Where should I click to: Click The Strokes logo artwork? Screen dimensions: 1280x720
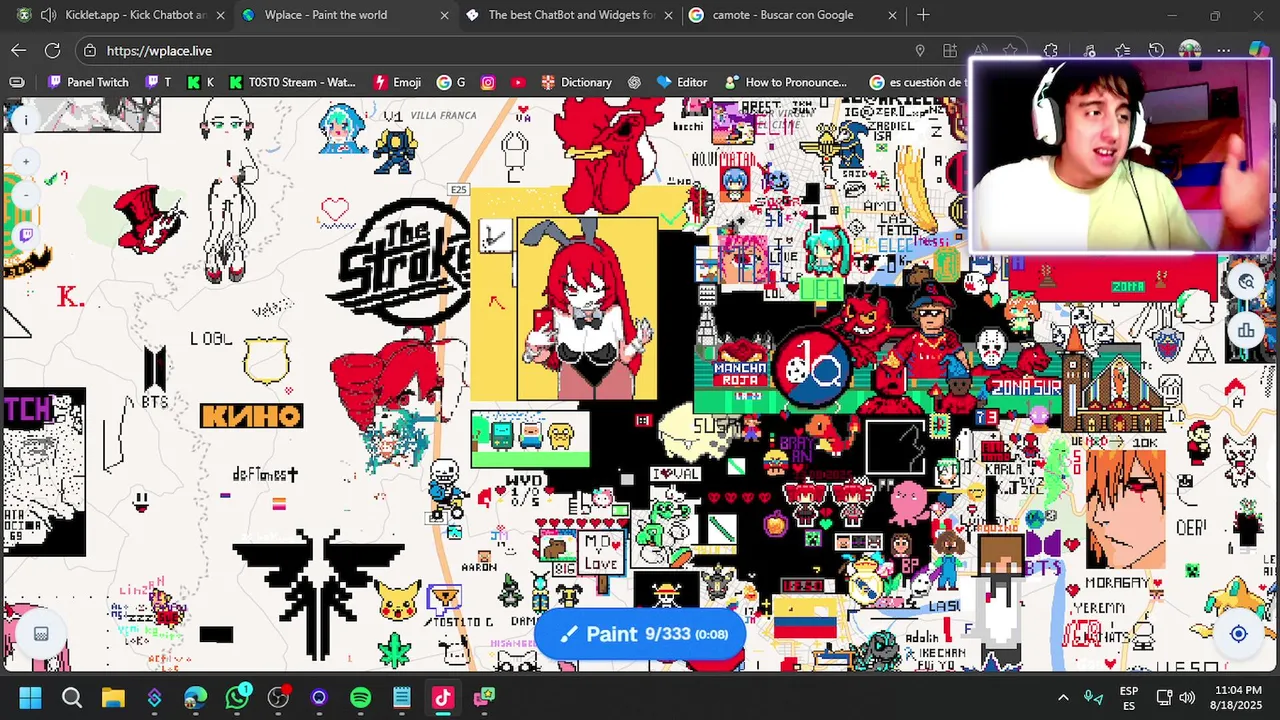(400, 263)
